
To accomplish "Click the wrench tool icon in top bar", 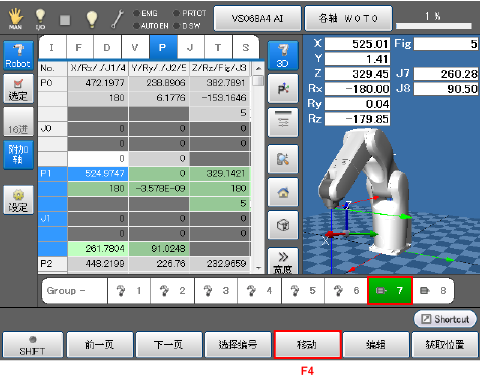I will (x=117, y=19).
